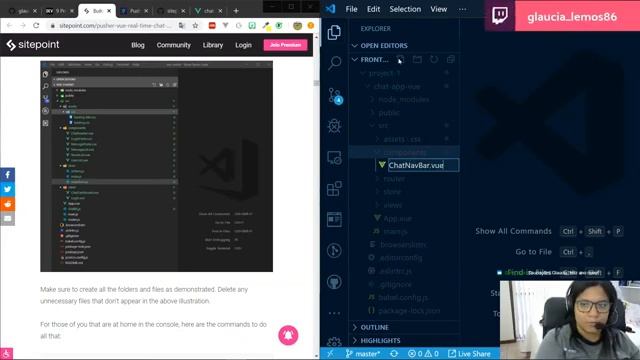The height and width of the screenshot is (360, 640).
Task: Show additional views via activity bar ellipsis
Action: point(334,313)
